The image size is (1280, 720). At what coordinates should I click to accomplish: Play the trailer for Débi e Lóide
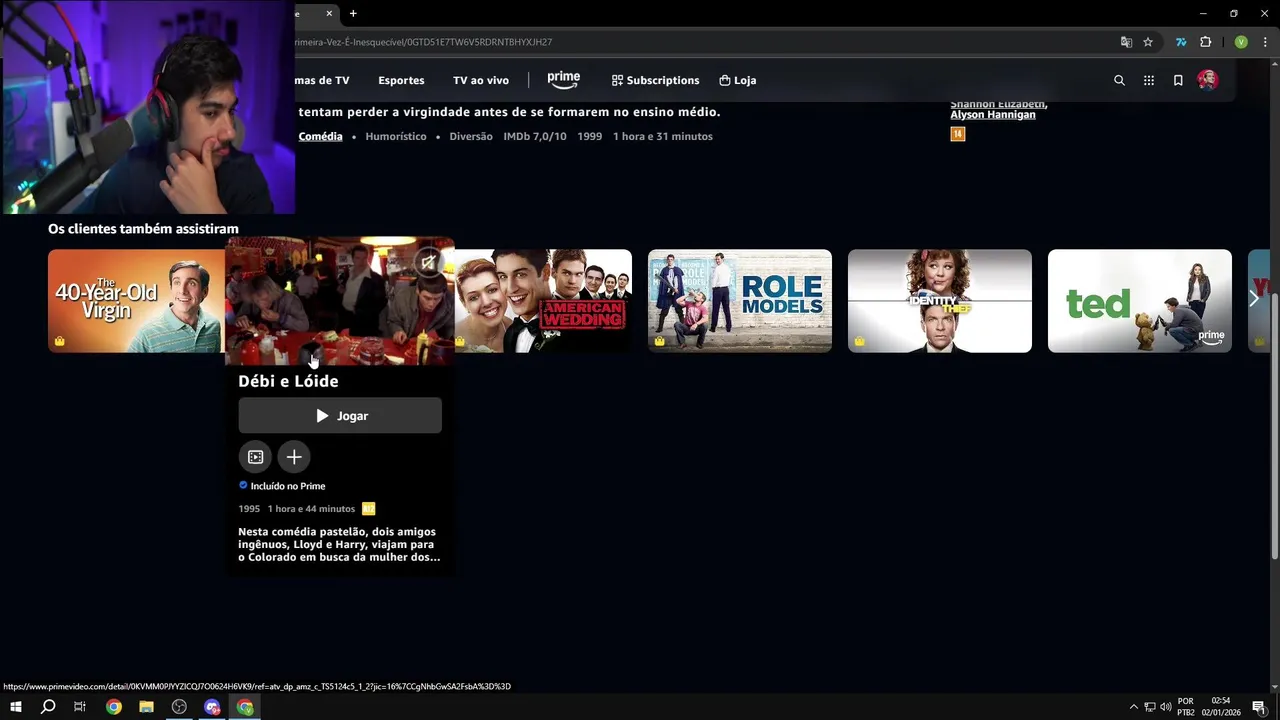pyautogui.click(x=255, y=457)
